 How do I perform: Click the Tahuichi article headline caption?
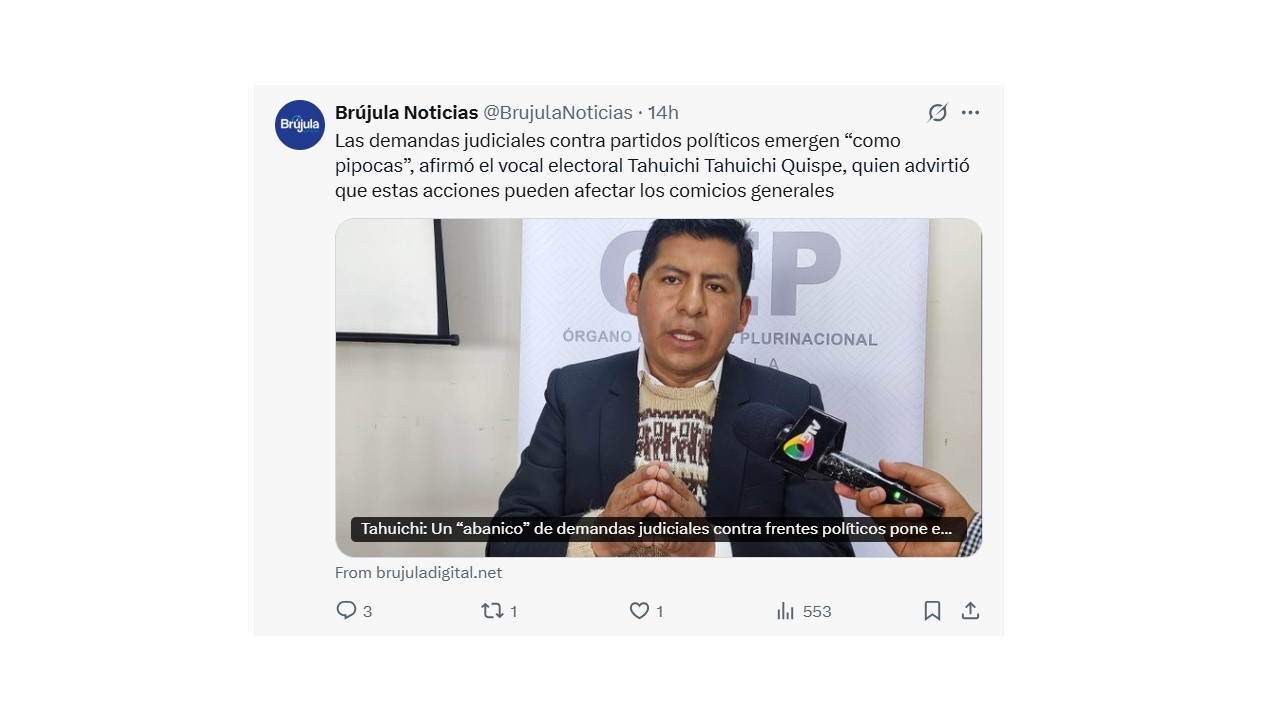tap(657, 529)
